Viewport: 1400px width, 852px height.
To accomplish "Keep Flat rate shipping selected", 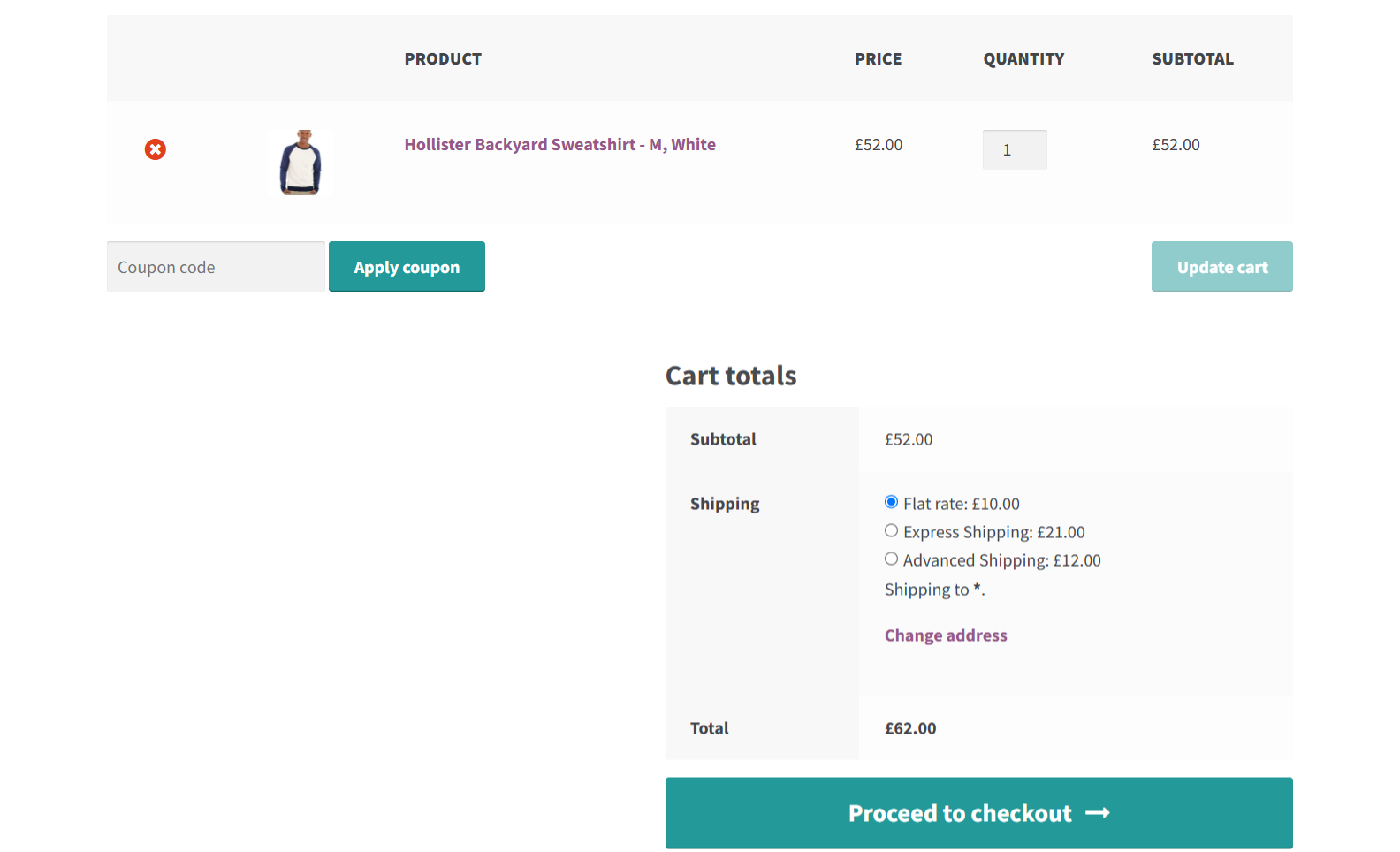I will tap(891, 501).
